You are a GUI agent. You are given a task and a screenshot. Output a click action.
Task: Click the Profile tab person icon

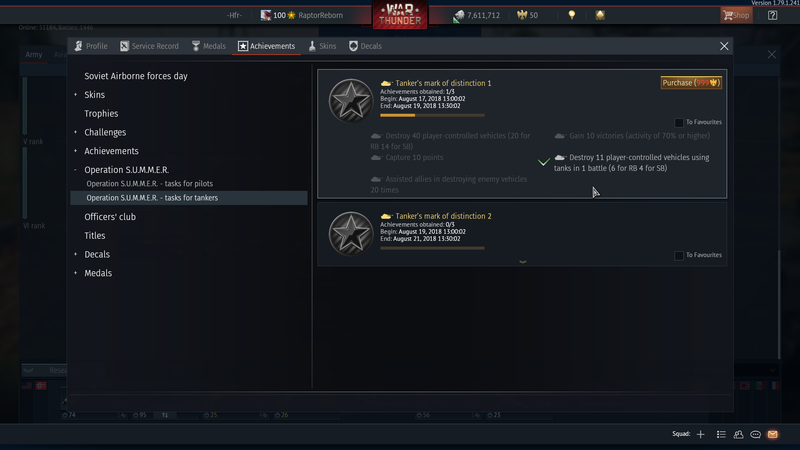pos(78,46)
